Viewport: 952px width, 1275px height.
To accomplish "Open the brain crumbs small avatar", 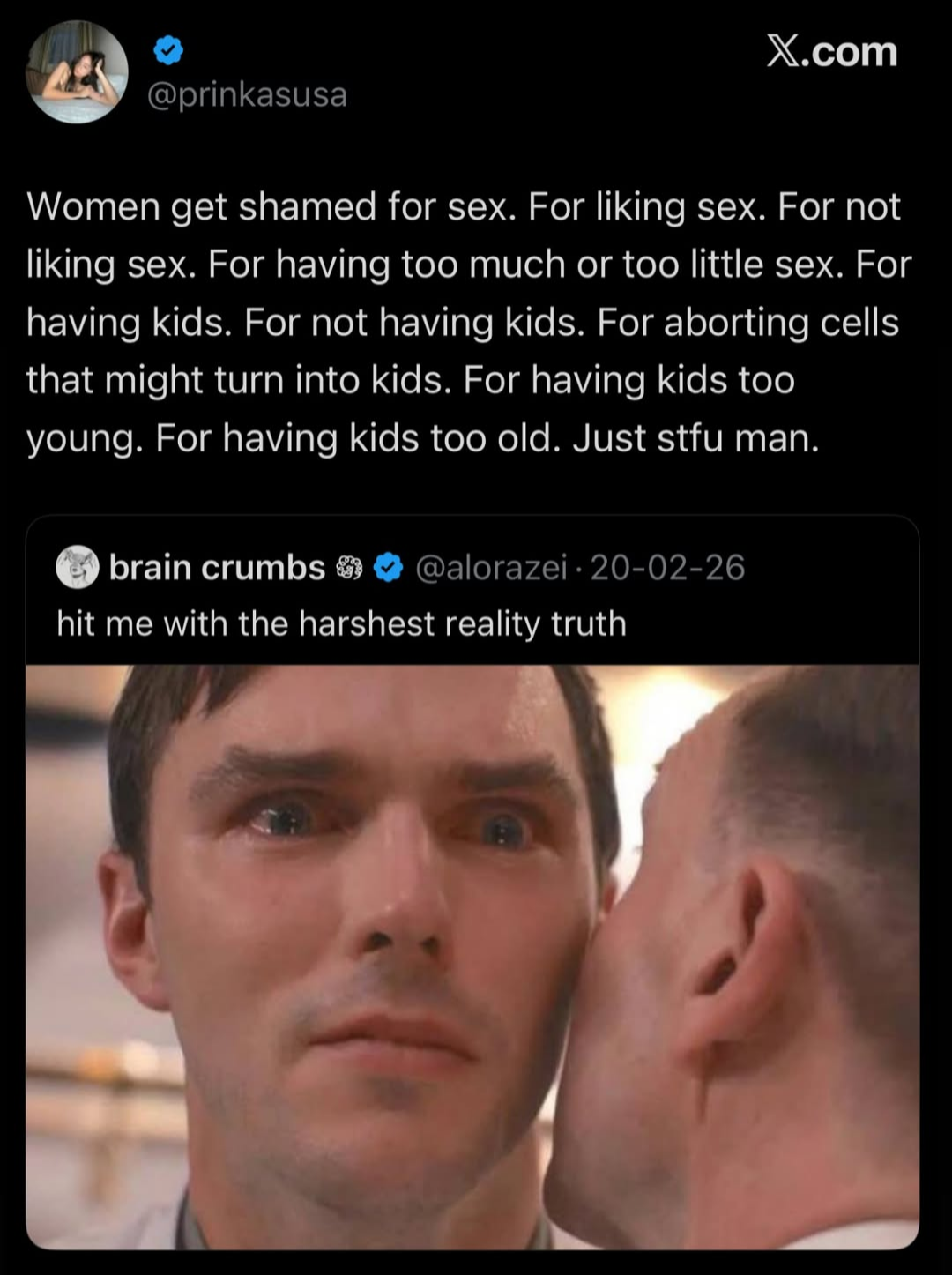I will click(x=78, y=567).
